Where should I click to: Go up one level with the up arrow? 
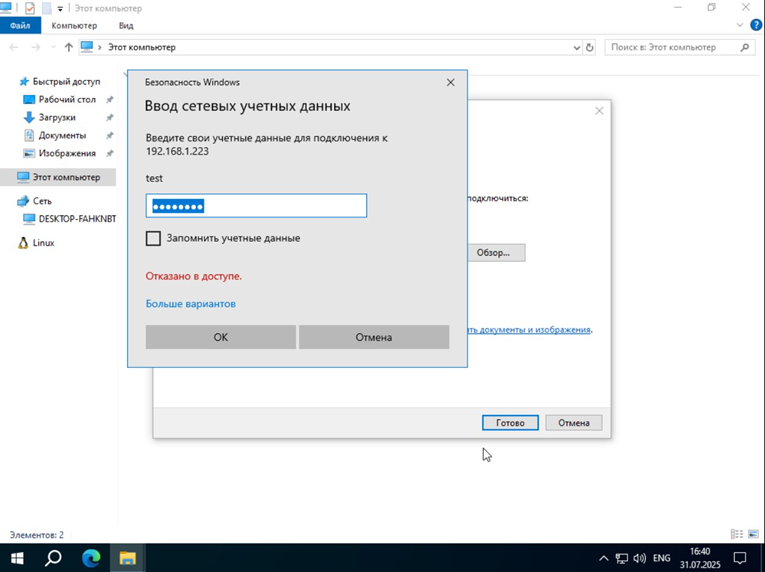pos(69,47)
